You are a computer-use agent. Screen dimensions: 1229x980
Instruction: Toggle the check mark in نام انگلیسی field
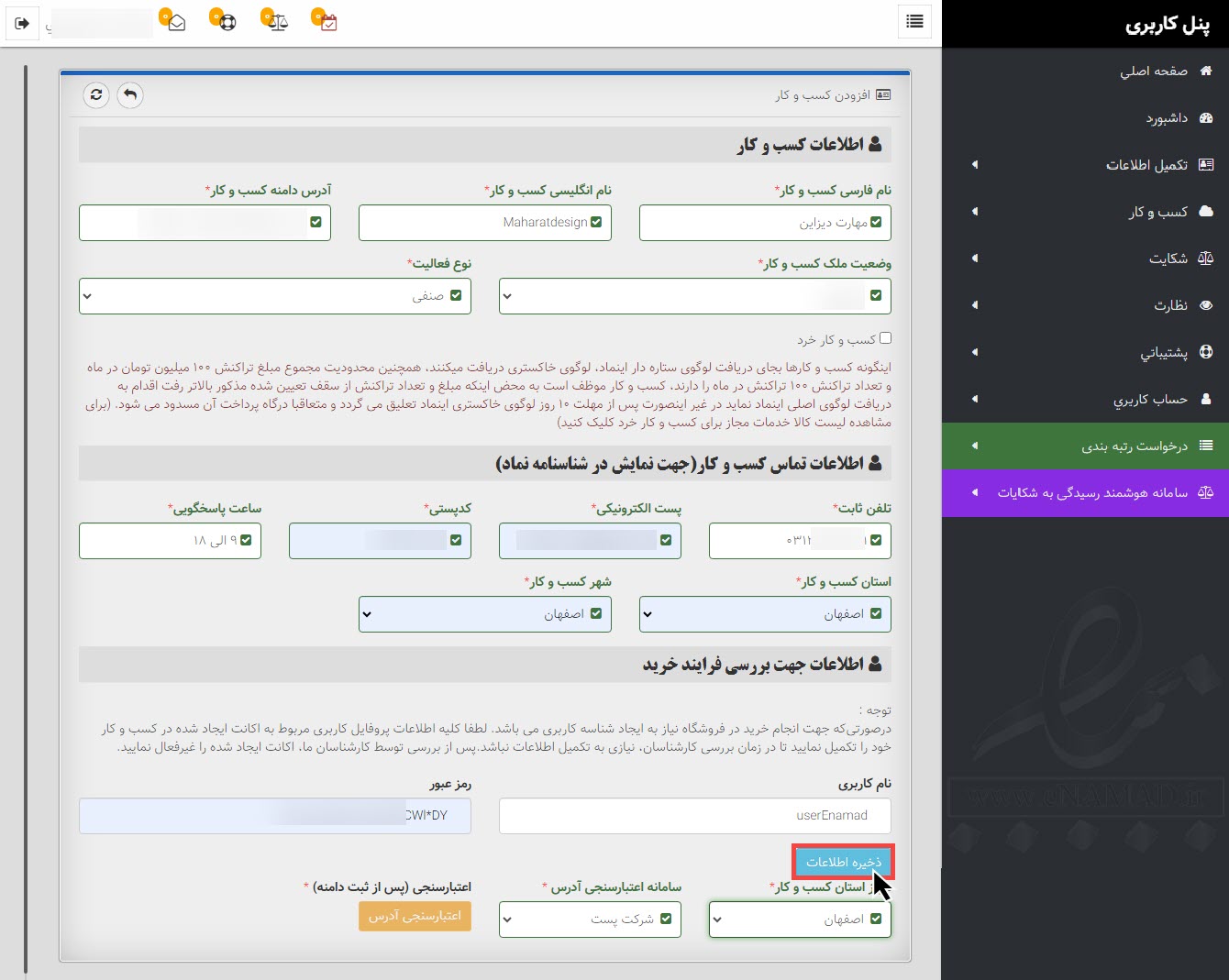(x=596, y=222)
